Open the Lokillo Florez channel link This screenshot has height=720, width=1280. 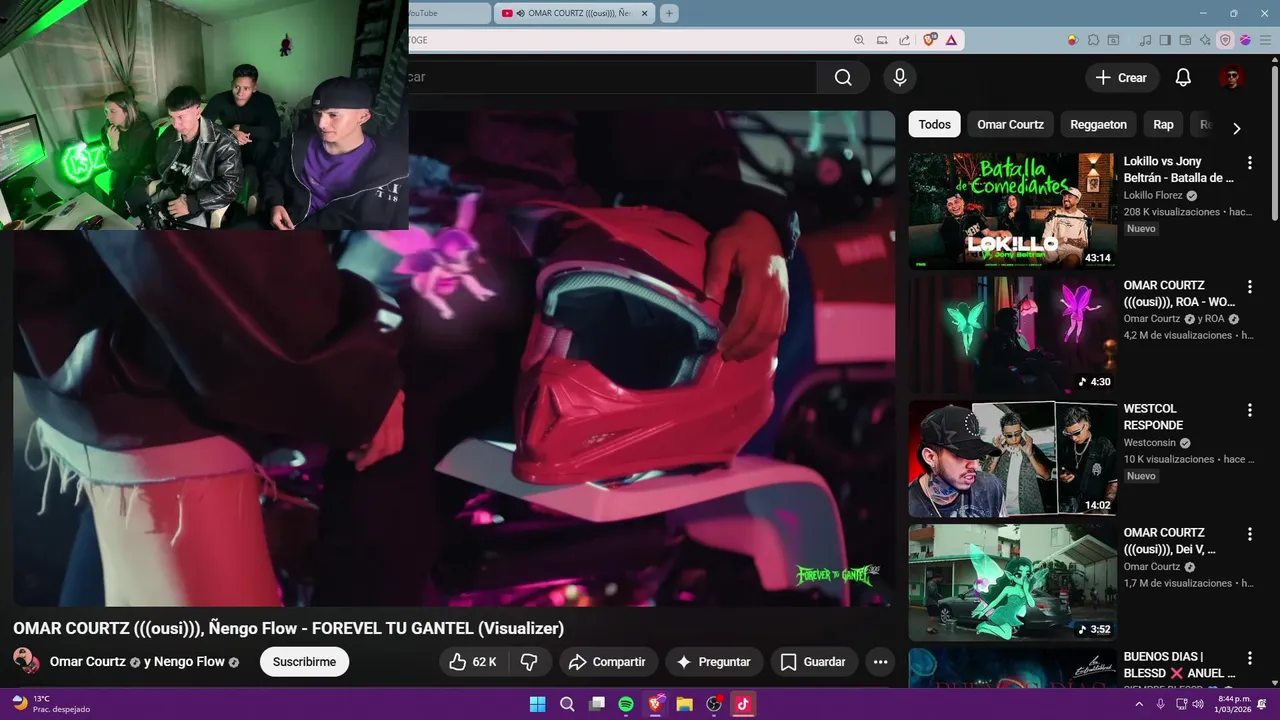click(x=1152, y=195)
